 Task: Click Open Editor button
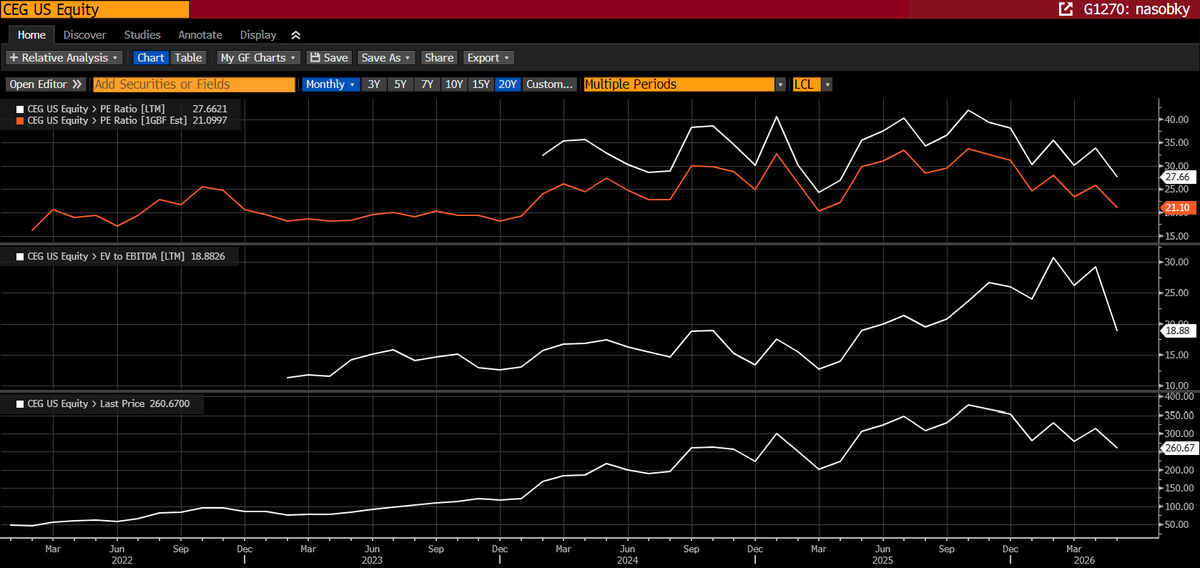coord(47,85)
